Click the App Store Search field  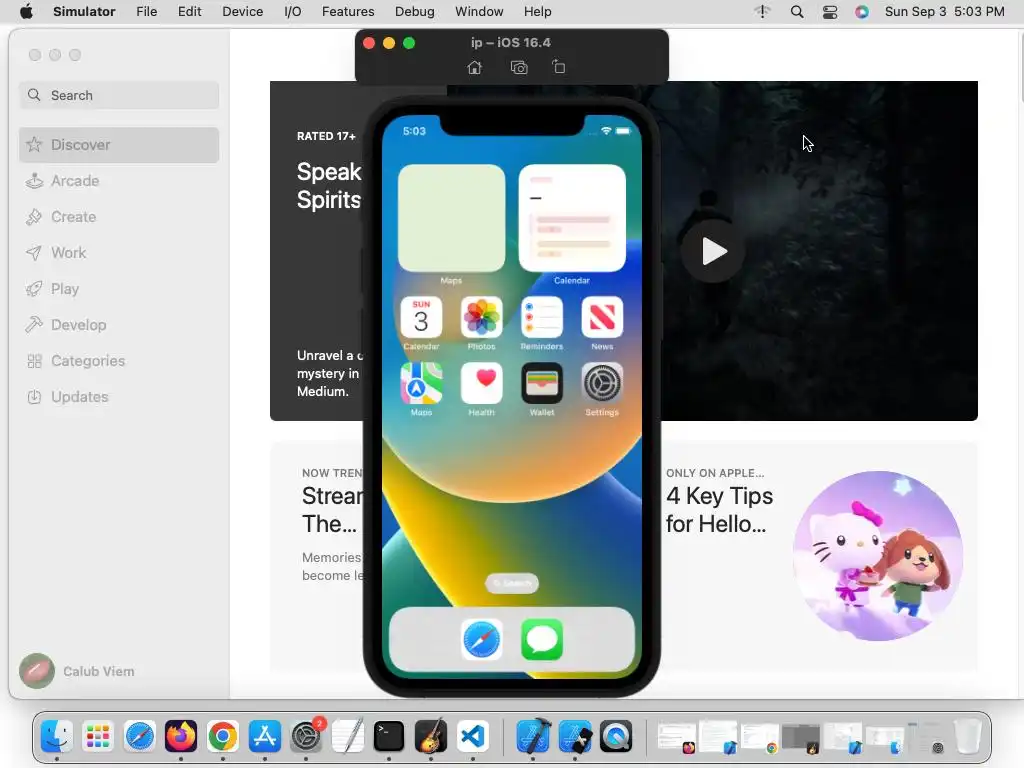pyautogui.click(x=119, y=95)
